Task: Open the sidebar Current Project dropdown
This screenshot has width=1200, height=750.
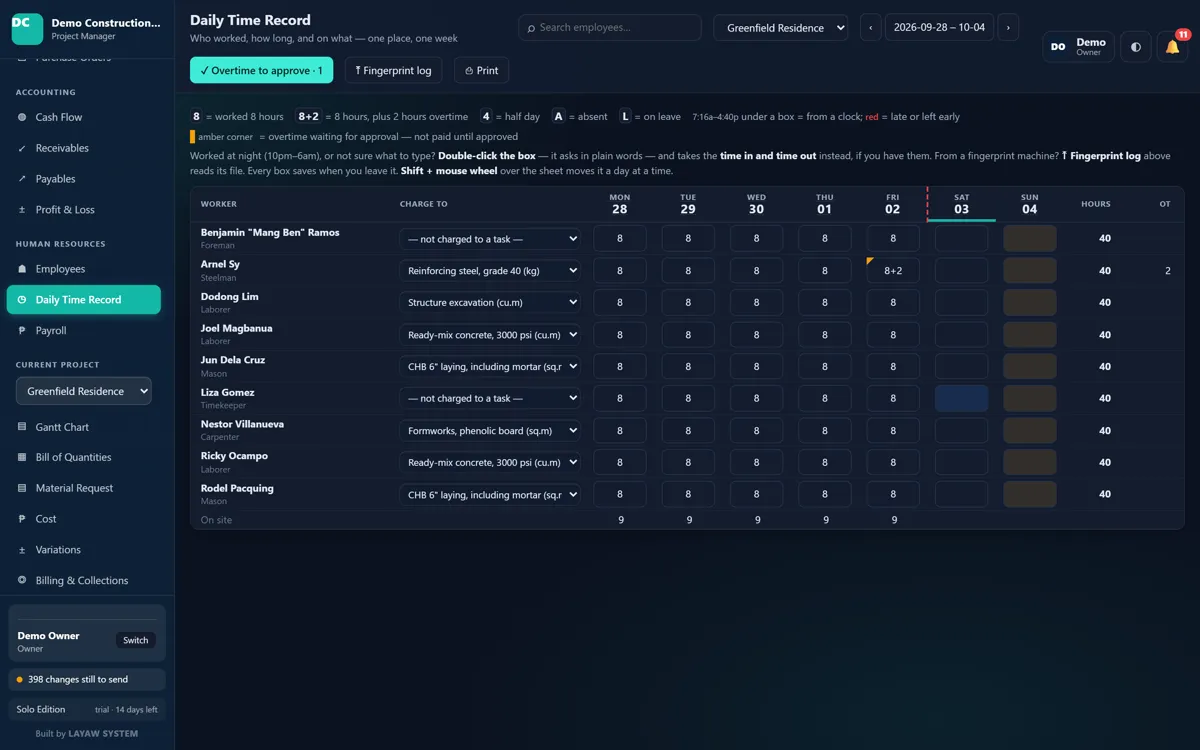Action: pyautogui.click(x=84, y=391)
